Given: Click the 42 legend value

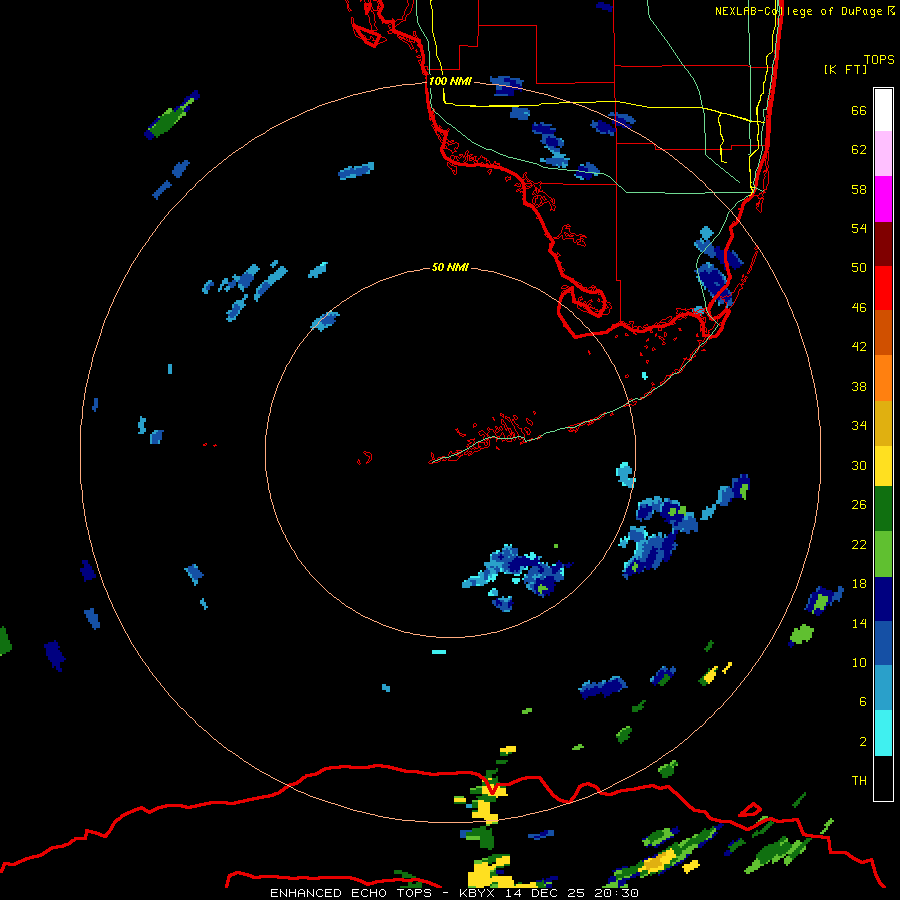Looking at the screenshot, I should [859, 346].
